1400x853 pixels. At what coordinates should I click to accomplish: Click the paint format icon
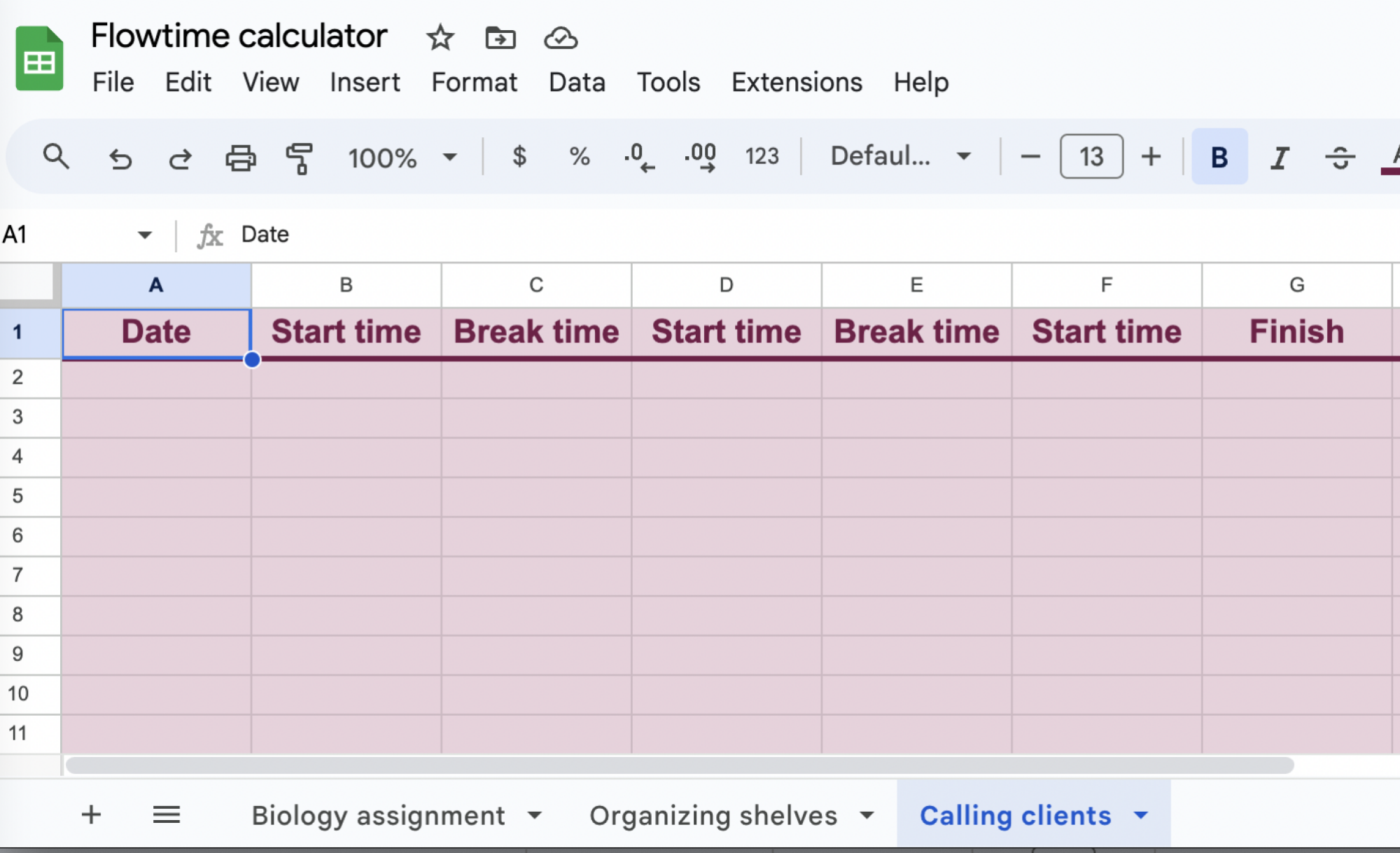[x=298, y=157]
